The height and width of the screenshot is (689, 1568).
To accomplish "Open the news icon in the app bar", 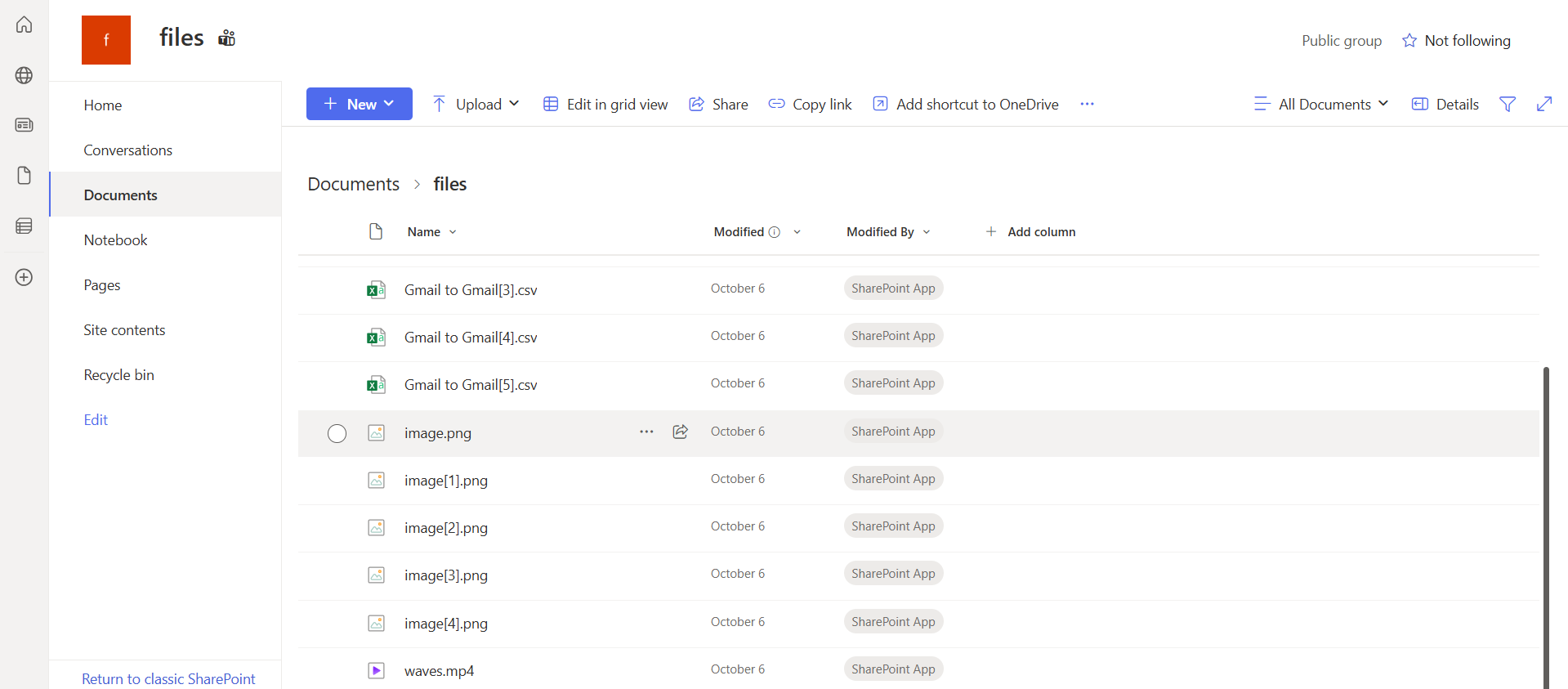I will pyautogui.click(x=24, y=125).
